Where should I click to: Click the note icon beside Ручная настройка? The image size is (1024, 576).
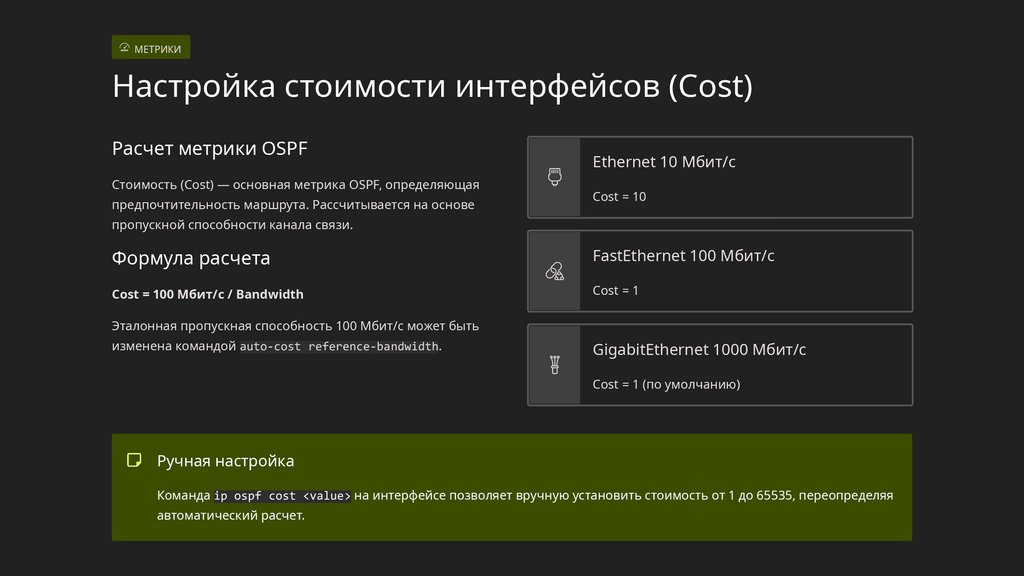(134, 460)
